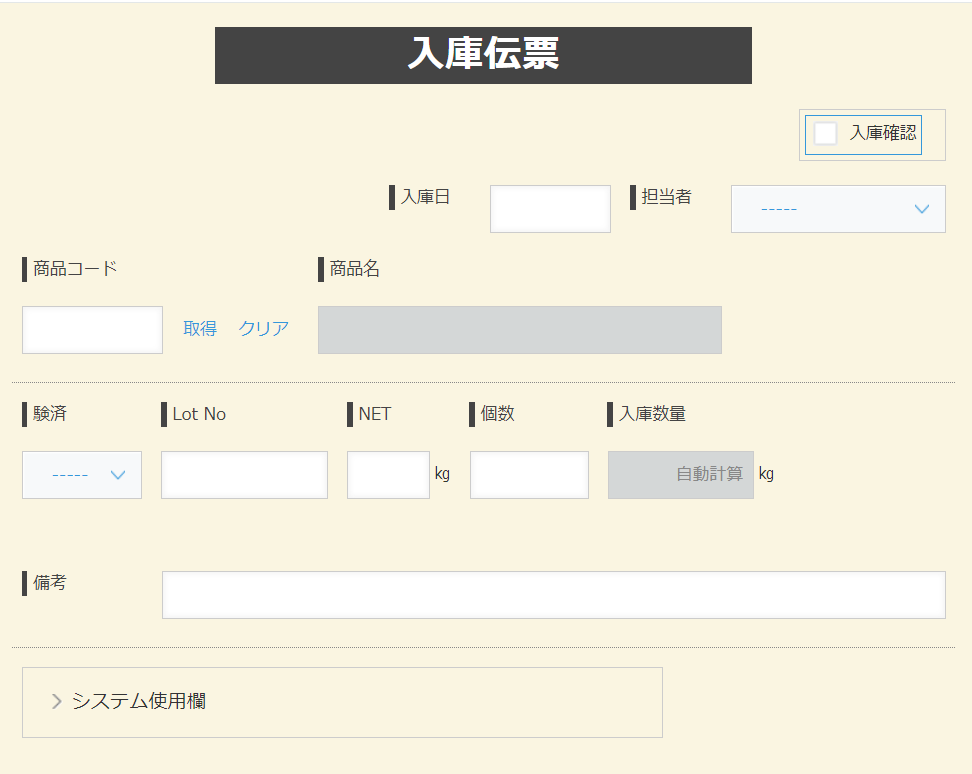Click the 入庫日 date input field
Viewport: 972px width, 774px height.
[x=550, y=209]
